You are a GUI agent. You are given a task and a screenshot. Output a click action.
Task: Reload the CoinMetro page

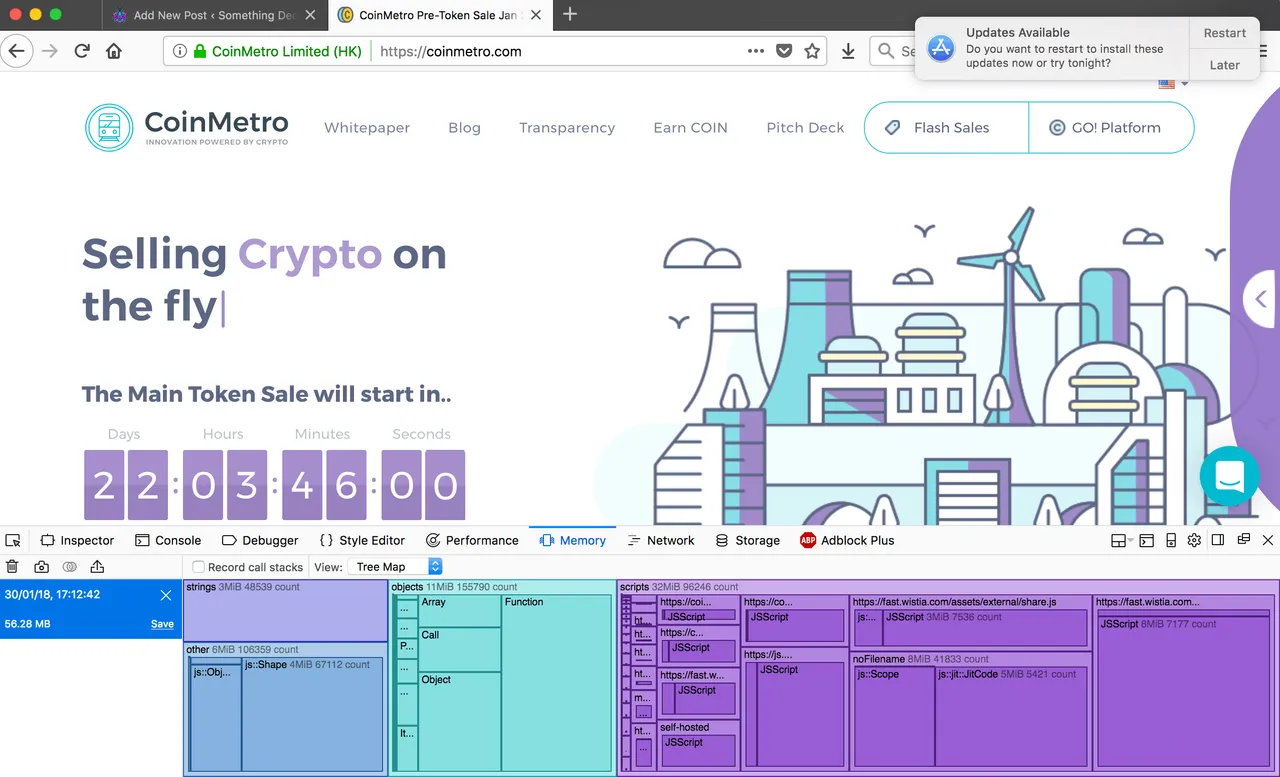click(82, 51)
